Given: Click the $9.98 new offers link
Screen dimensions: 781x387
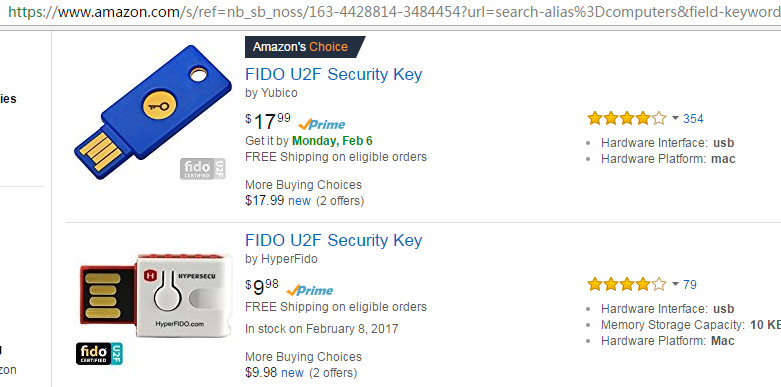Looking at the screenshot, I should 274,373.
